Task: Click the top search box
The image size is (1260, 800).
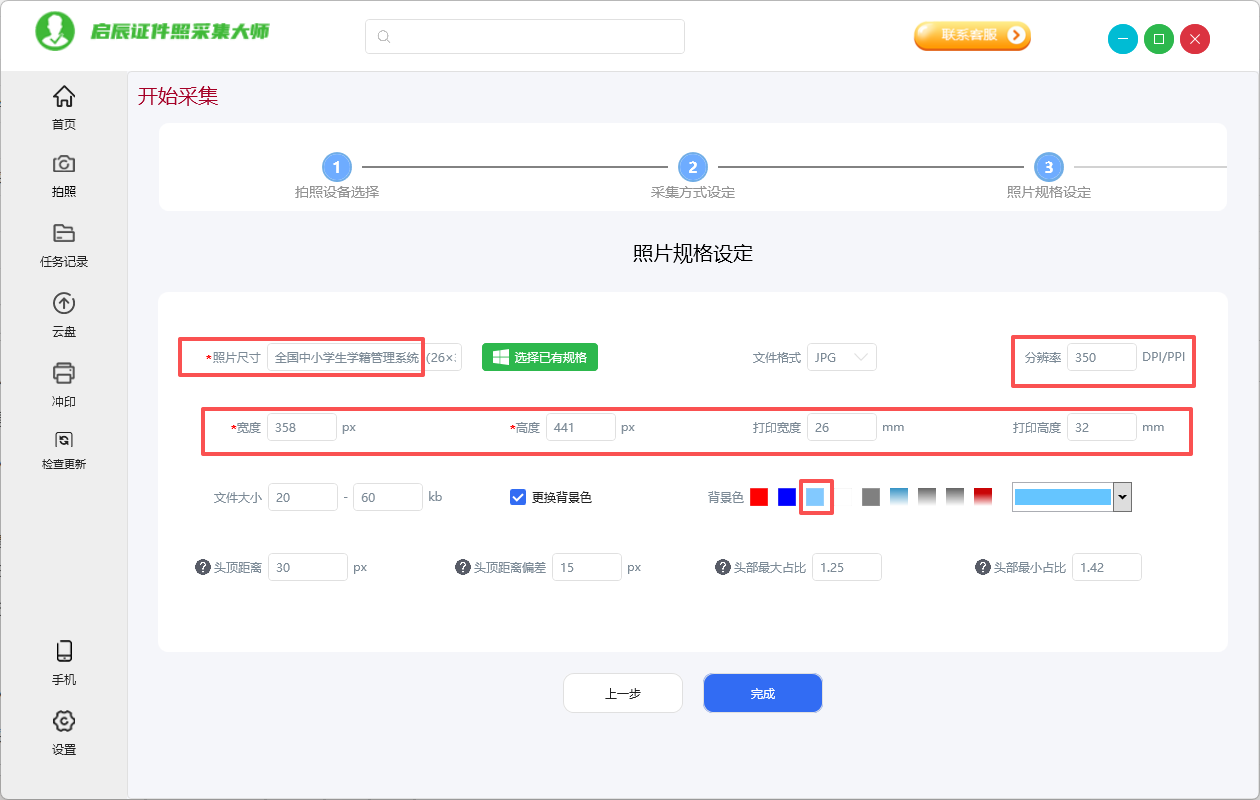Action: 525,36
